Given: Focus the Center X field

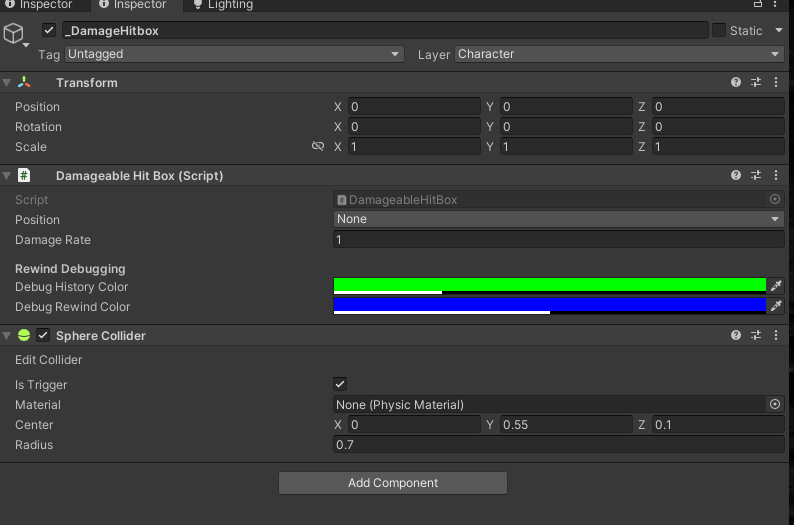Looking at the screenshot, I should 414,425.
